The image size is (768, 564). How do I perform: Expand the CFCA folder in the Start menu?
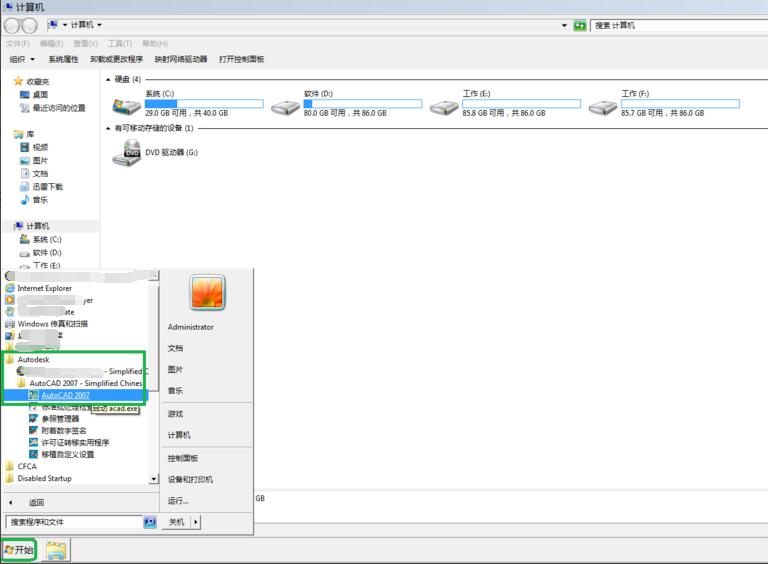tap(21, 466)
